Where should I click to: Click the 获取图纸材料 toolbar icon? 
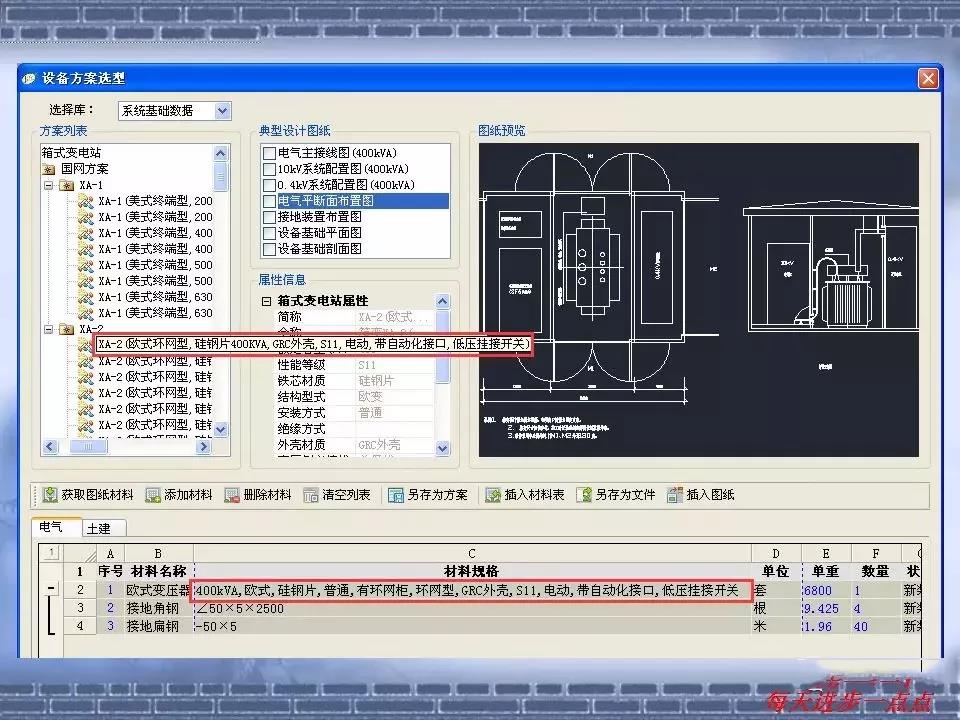coord(50,495)
